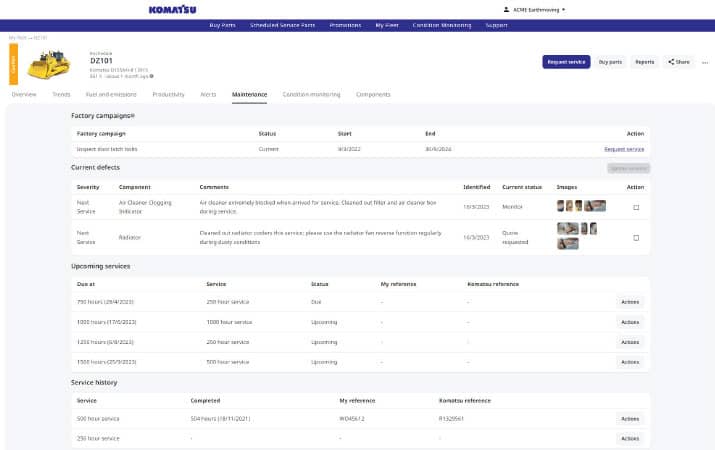This screenshot has height=450, width=715.
Task: Tick the Radiator defect checkbox
Action: click(635, 238)
